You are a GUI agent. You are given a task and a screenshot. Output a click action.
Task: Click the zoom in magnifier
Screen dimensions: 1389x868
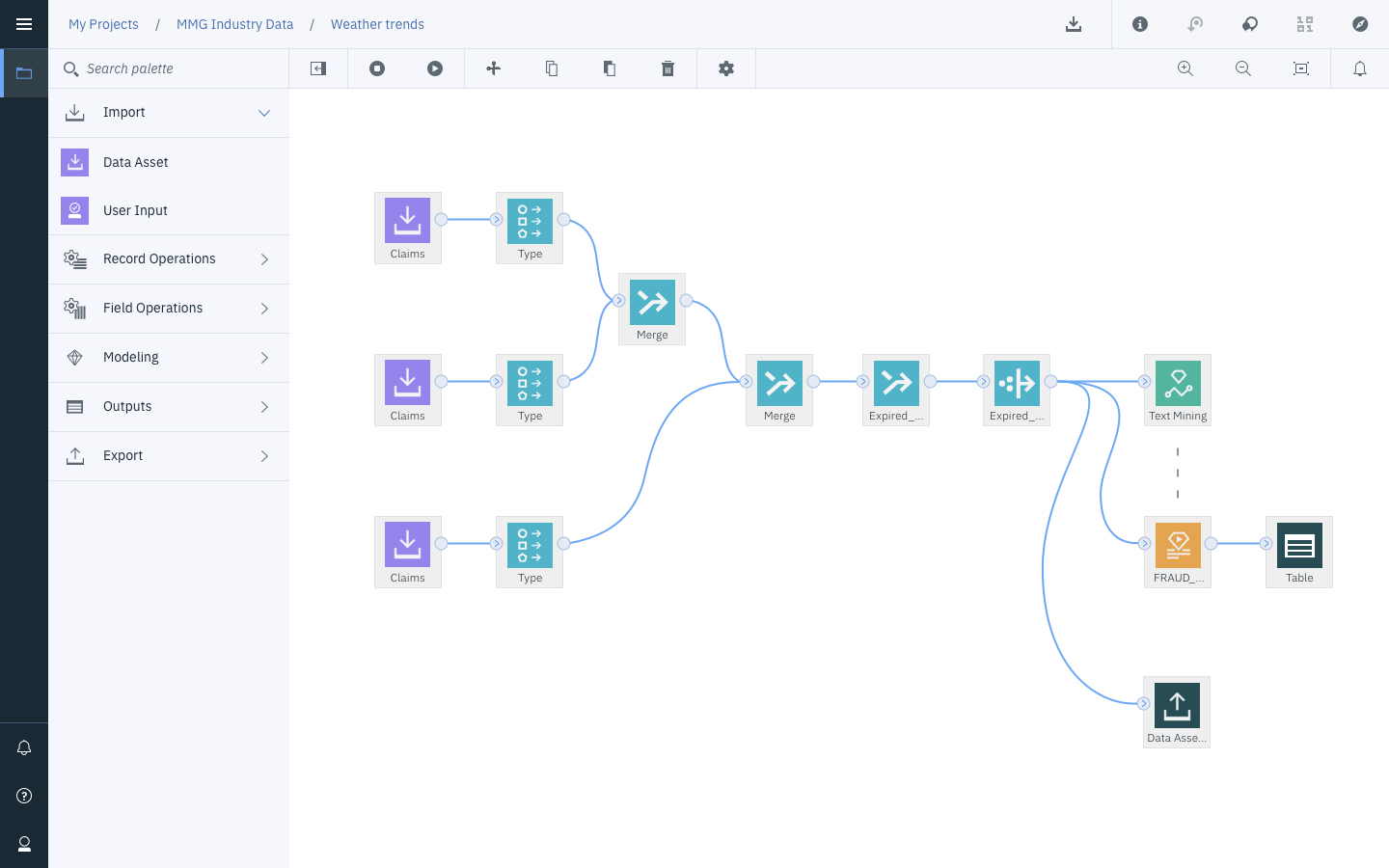click(1185, 68)
